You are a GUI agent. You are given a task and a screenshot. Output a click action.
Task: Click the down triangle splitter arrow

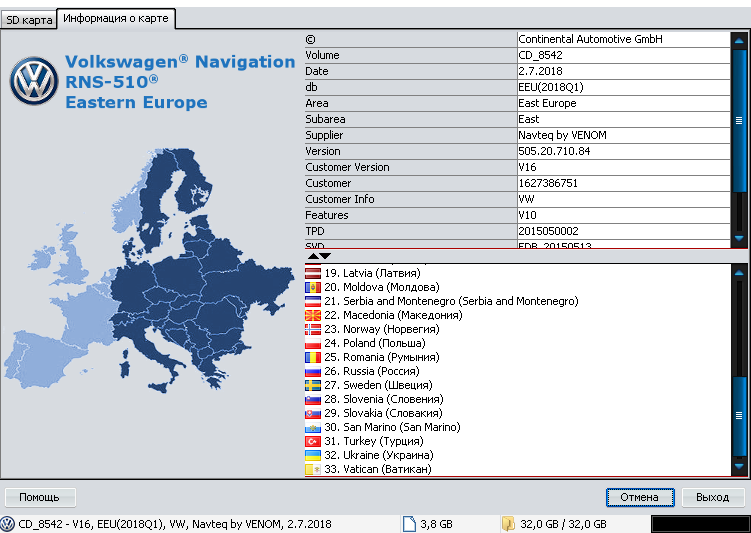coord(325,256)
